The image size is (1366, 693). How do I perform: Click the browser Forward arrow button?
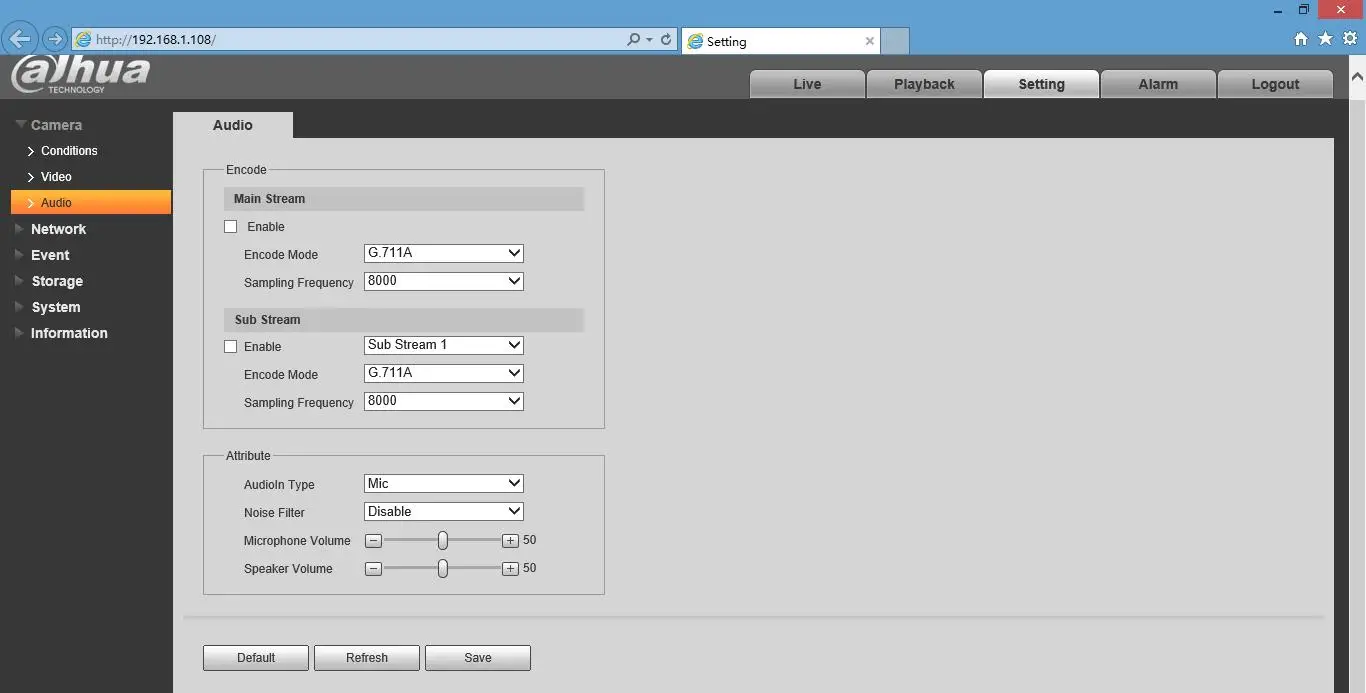[55, 40]
